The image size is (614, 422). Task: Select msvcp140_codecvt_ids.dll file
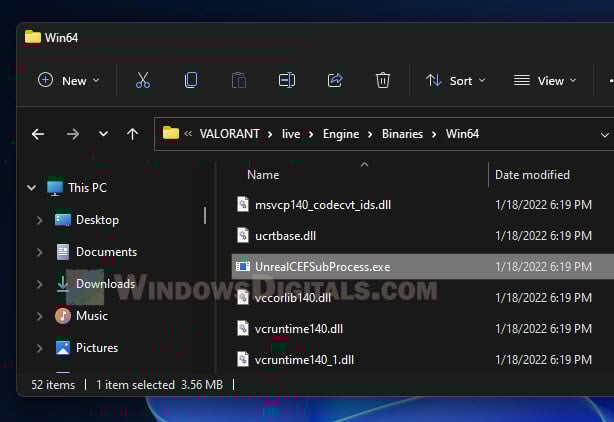pyautogui.click(x=323, y=205)
